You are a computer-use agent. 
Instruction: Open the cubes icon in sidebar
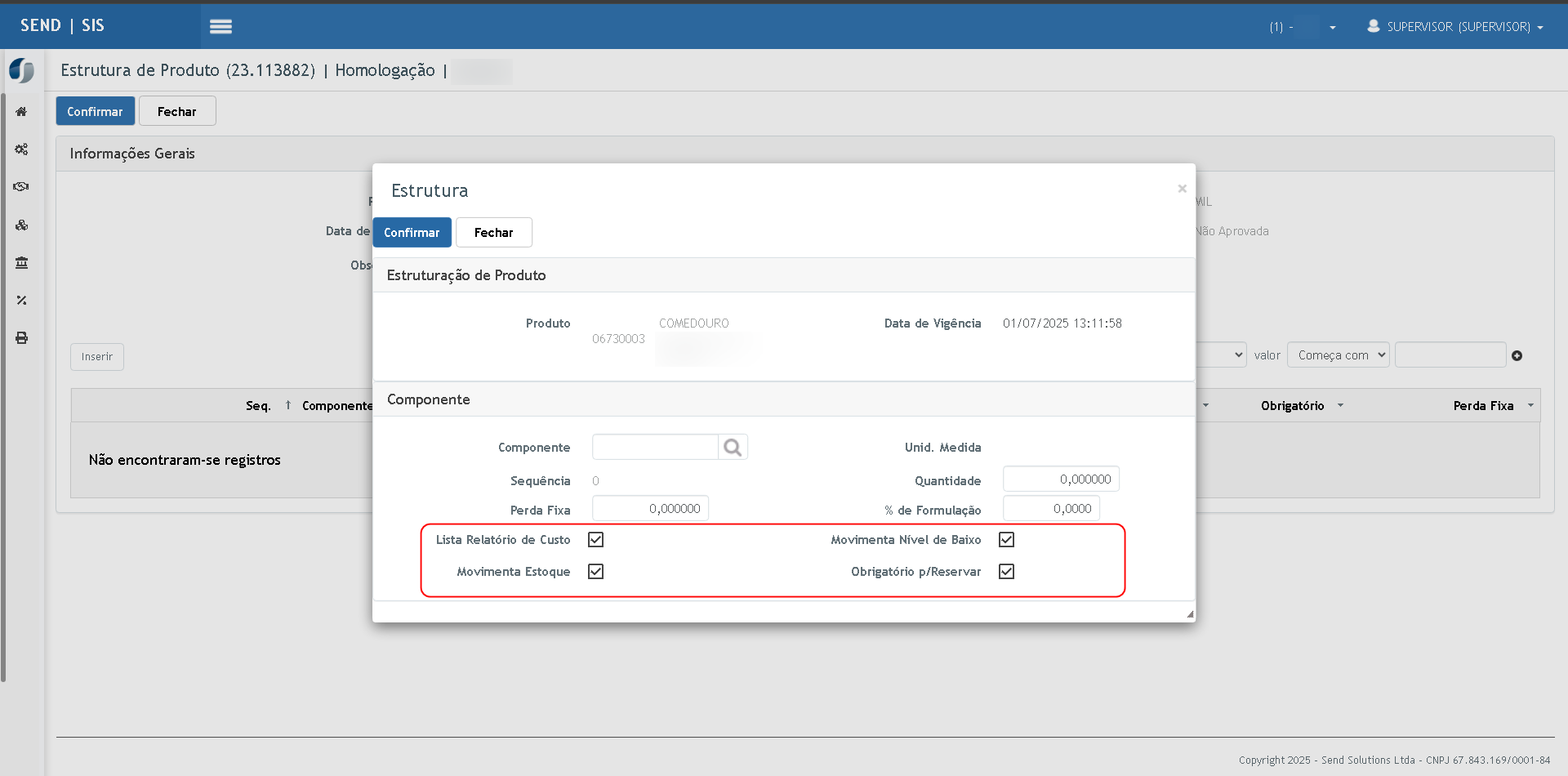[21, 225]
